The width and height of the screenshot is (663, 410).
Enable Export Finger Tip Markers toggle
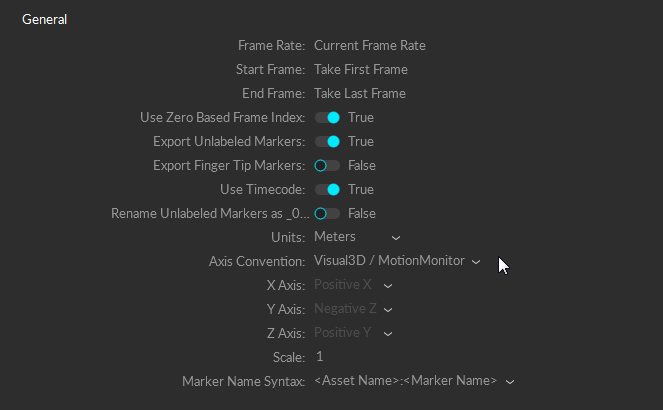327,165
